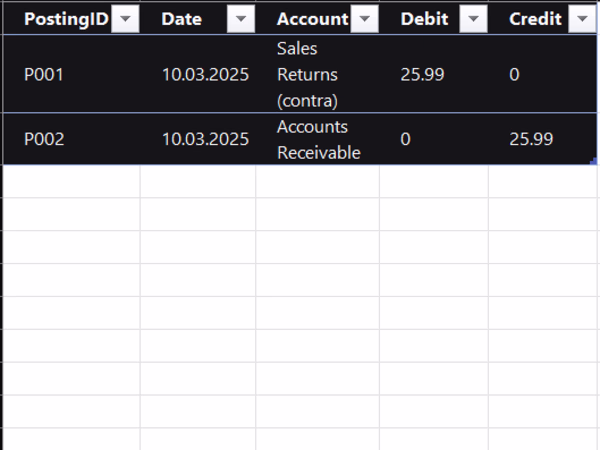
Task: Expand the Account column filter dropdown
Action: point(364,19)
